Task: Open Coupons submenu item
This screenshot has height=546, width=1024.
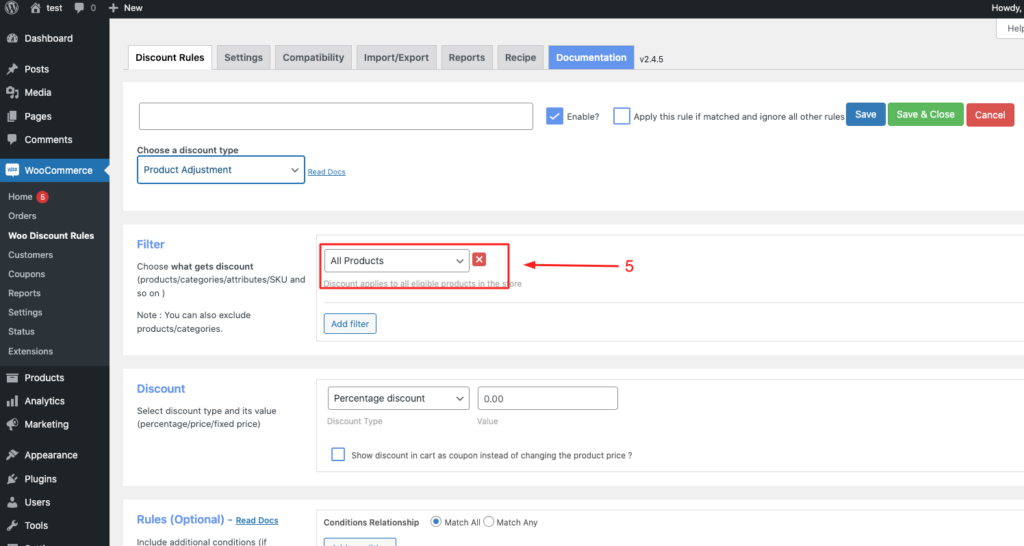Action: pyautogui.click(x=27, y=274)
